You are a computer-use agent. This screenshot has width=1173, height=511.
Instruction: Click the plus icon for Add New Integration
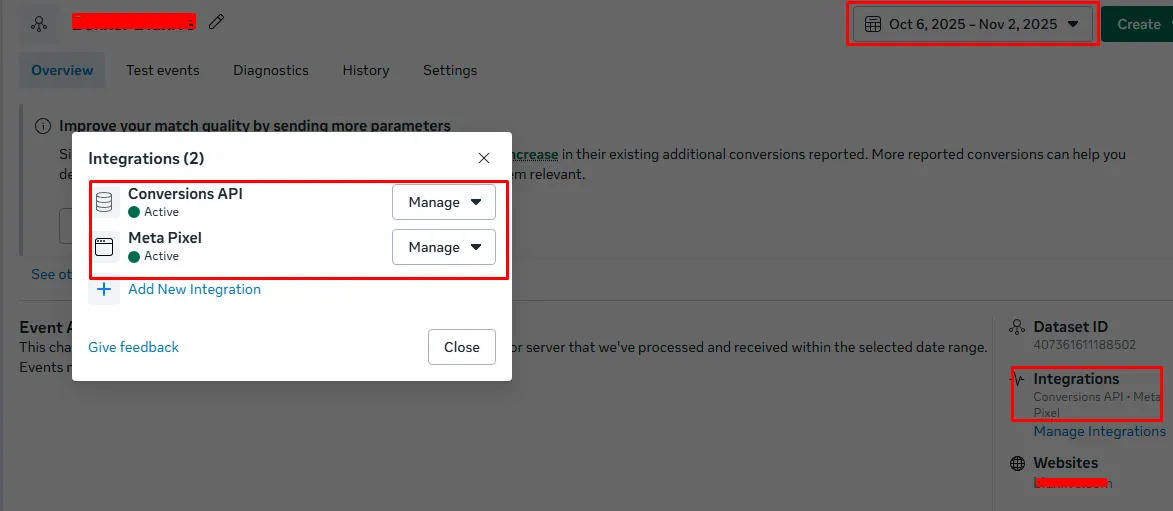[104, 289]
